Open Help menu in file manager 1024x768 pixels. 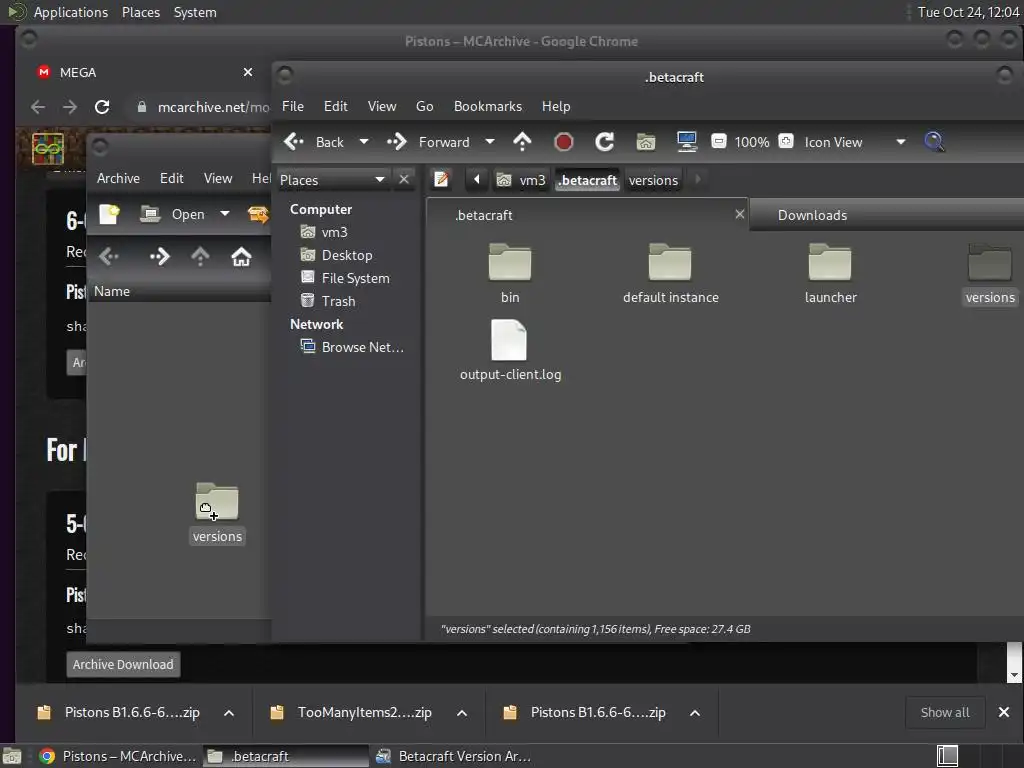coord(556,106)
